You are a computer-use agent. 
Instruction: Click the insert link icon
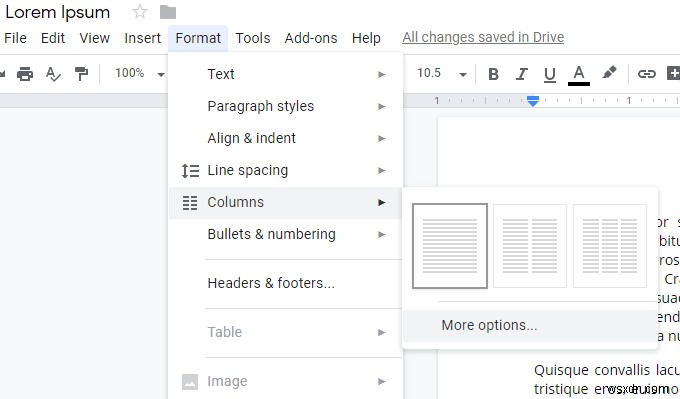[646, 74]
